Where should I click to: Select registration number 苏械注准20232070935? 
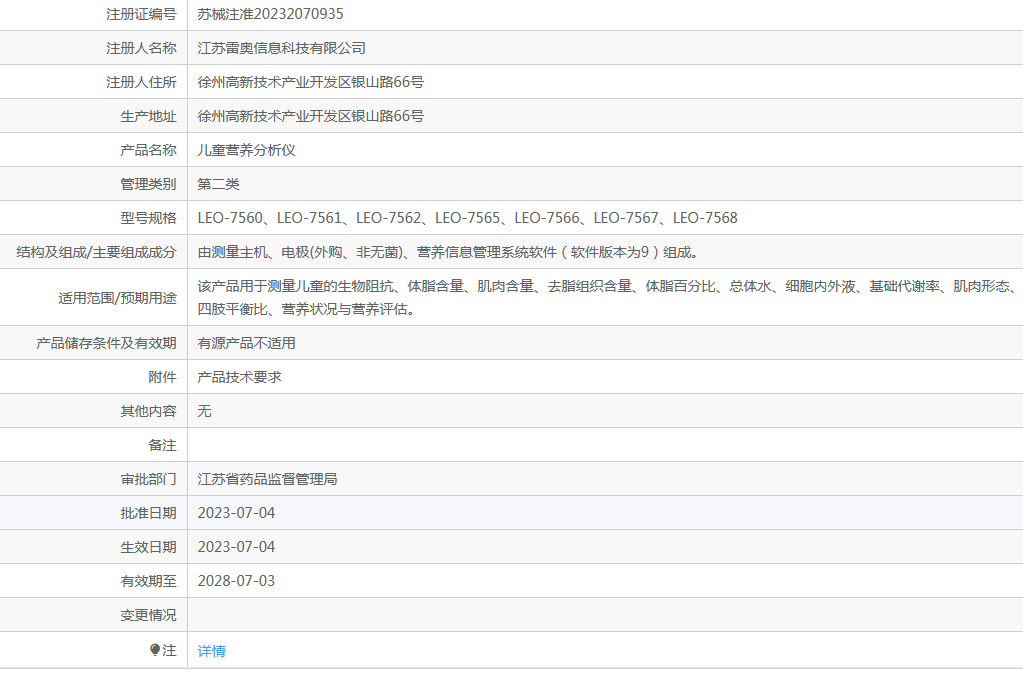point(270,14)
